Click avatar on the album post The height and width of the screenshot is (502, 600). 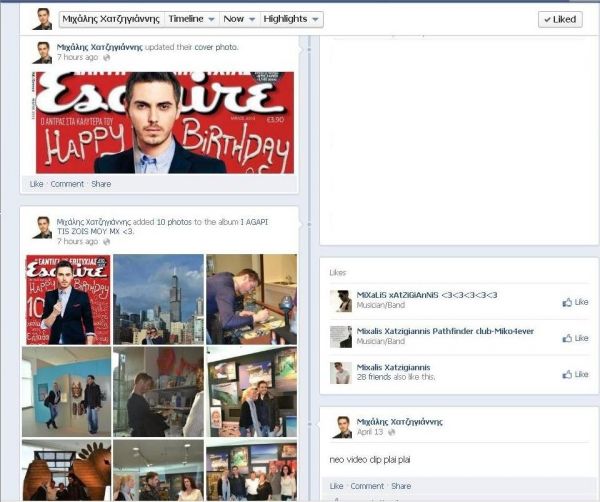pos(42,227)
